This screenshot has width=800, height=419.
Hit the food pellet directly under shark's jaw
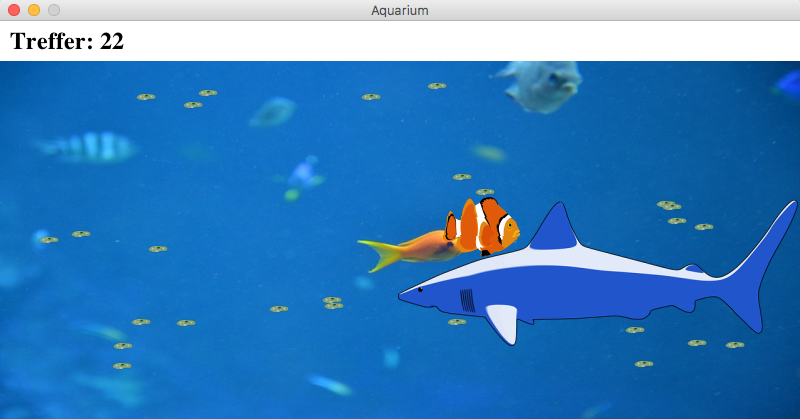point(457,322)
